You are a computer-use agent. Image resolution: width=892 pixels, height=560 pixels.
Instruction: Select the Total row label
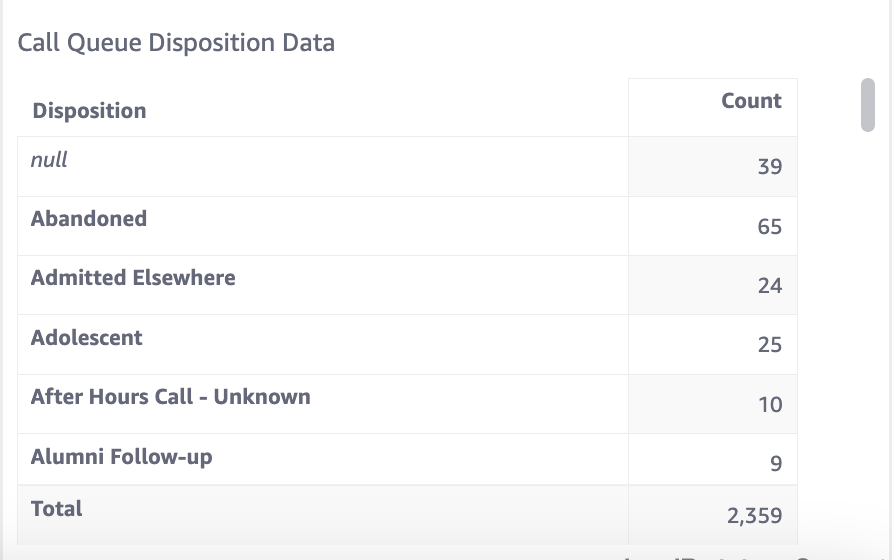click(x=57, y=509)
